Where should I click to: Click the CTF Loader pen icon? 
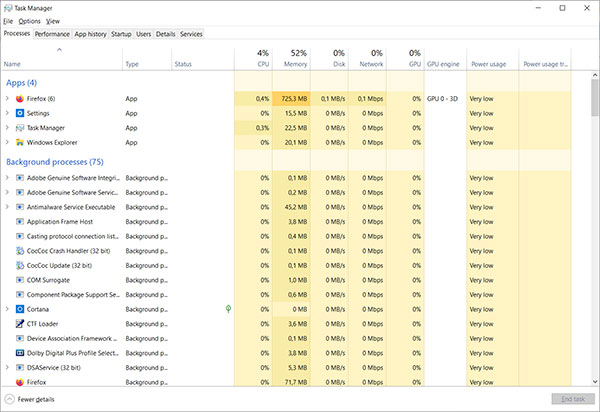click(20, 324)
